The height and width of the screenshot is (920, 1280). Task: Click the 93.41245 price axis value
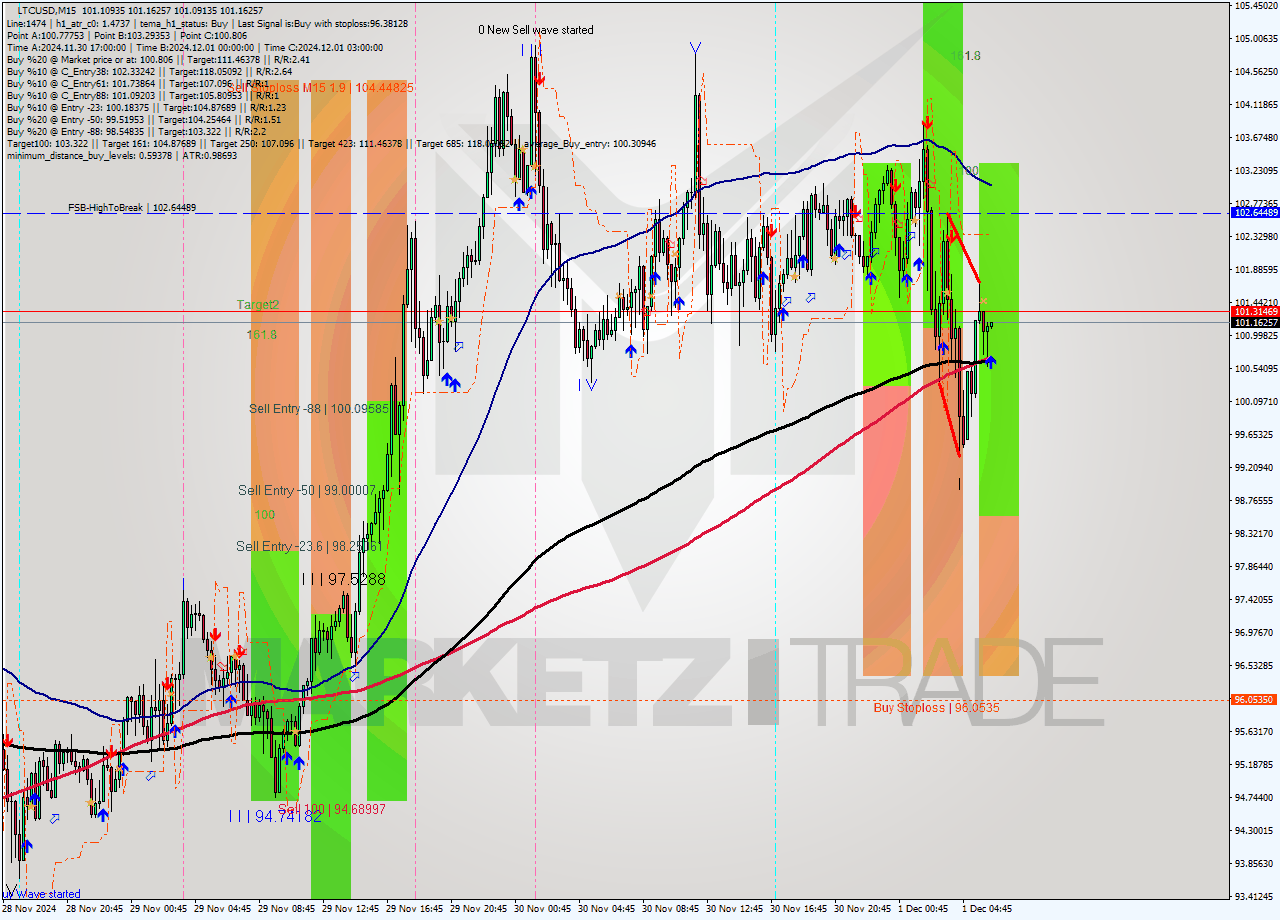(1255, 896)
